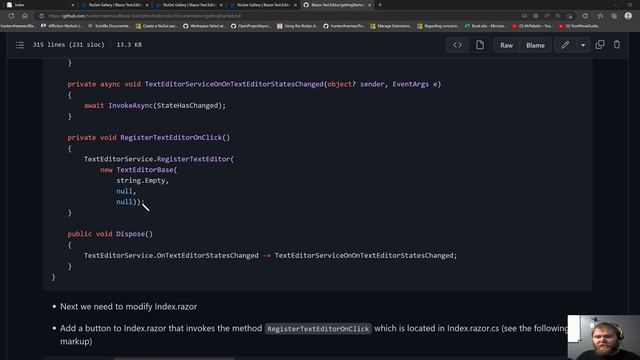Click 'TextEditorService.RegisterTextEditor(' line

159,159
